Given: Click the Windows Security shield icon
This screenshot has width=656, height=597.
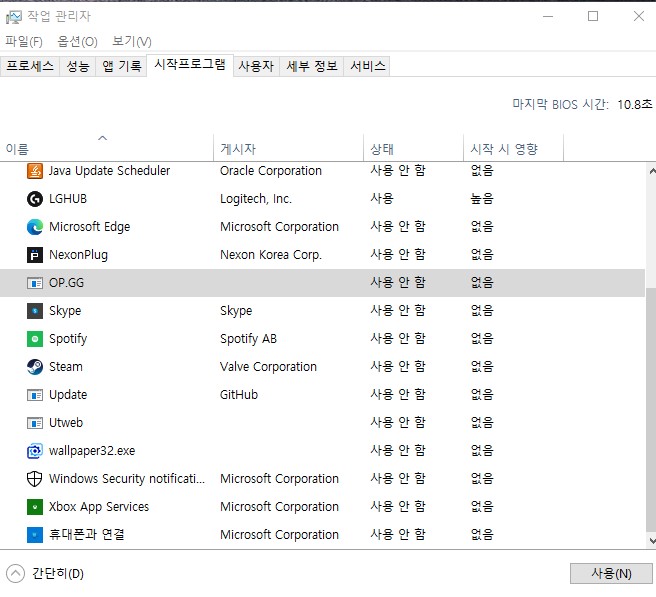Looking at the screenshot, I should (35, 479).
